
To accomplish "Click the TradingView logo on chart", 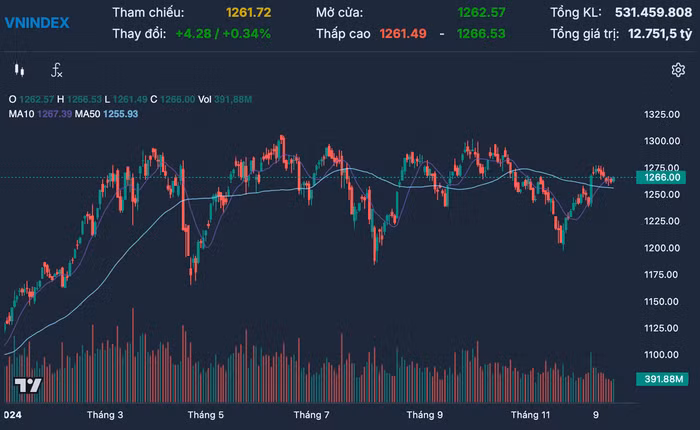I will pos(27,386).
